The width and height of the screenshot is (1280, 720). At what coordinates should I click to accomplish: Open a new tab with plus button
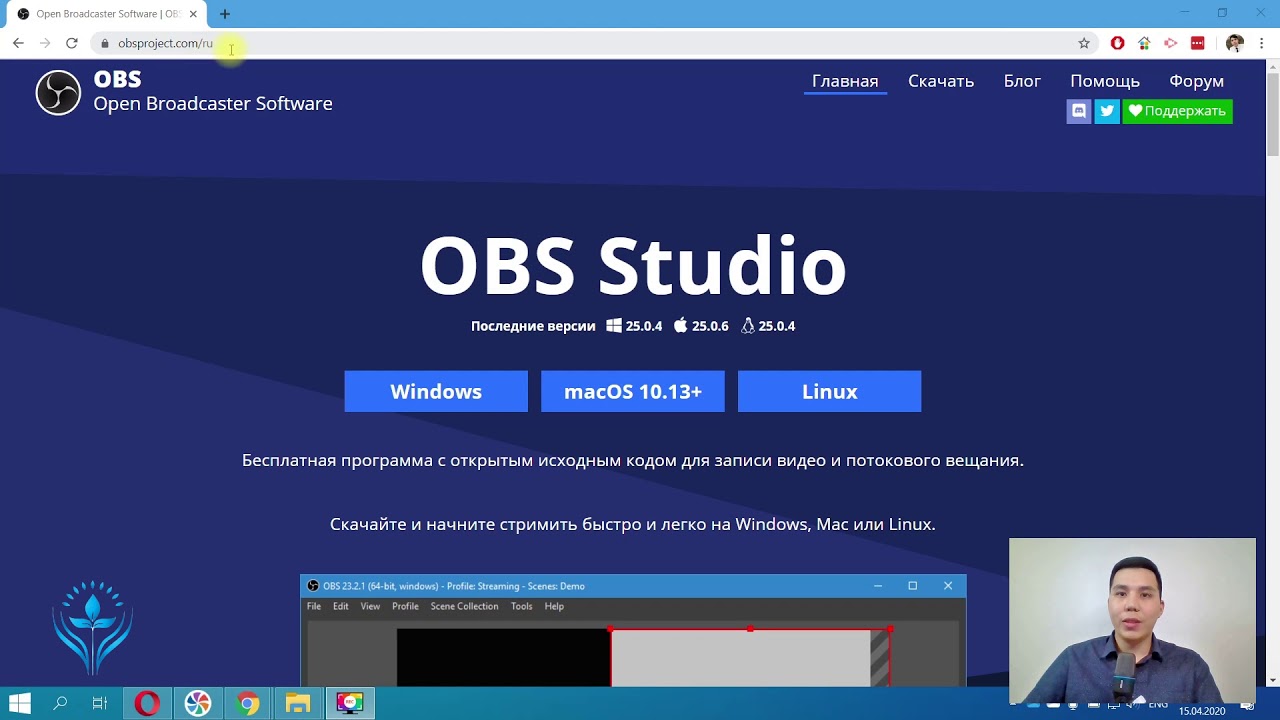click(x=225, y=14)
